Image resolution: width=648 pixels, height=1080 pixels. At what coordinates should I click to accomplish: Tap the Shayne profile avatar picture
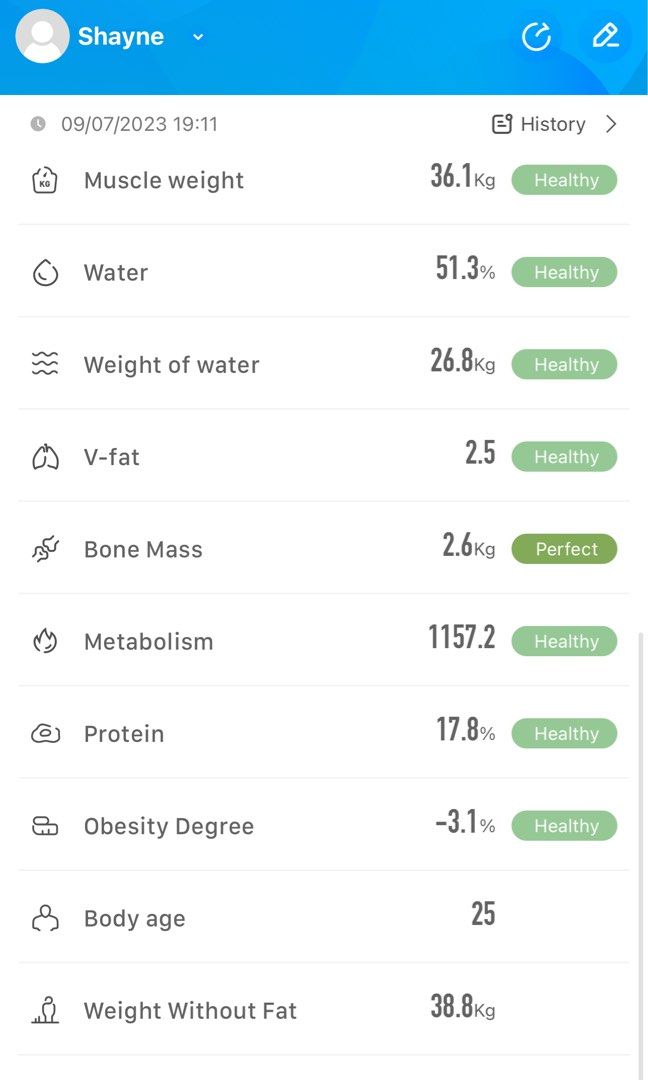coord(42,36)
